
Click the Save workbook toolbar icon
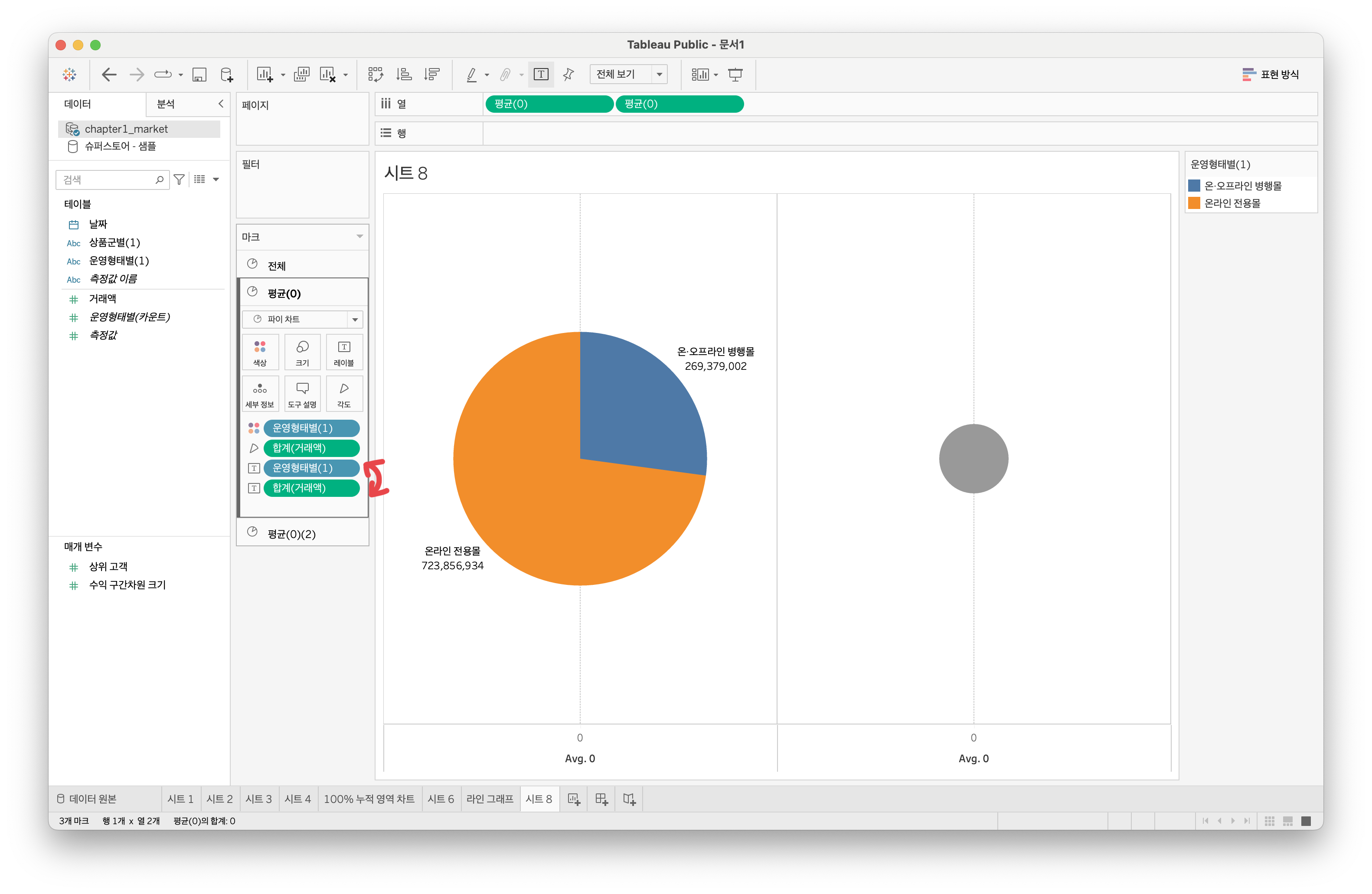199,75
